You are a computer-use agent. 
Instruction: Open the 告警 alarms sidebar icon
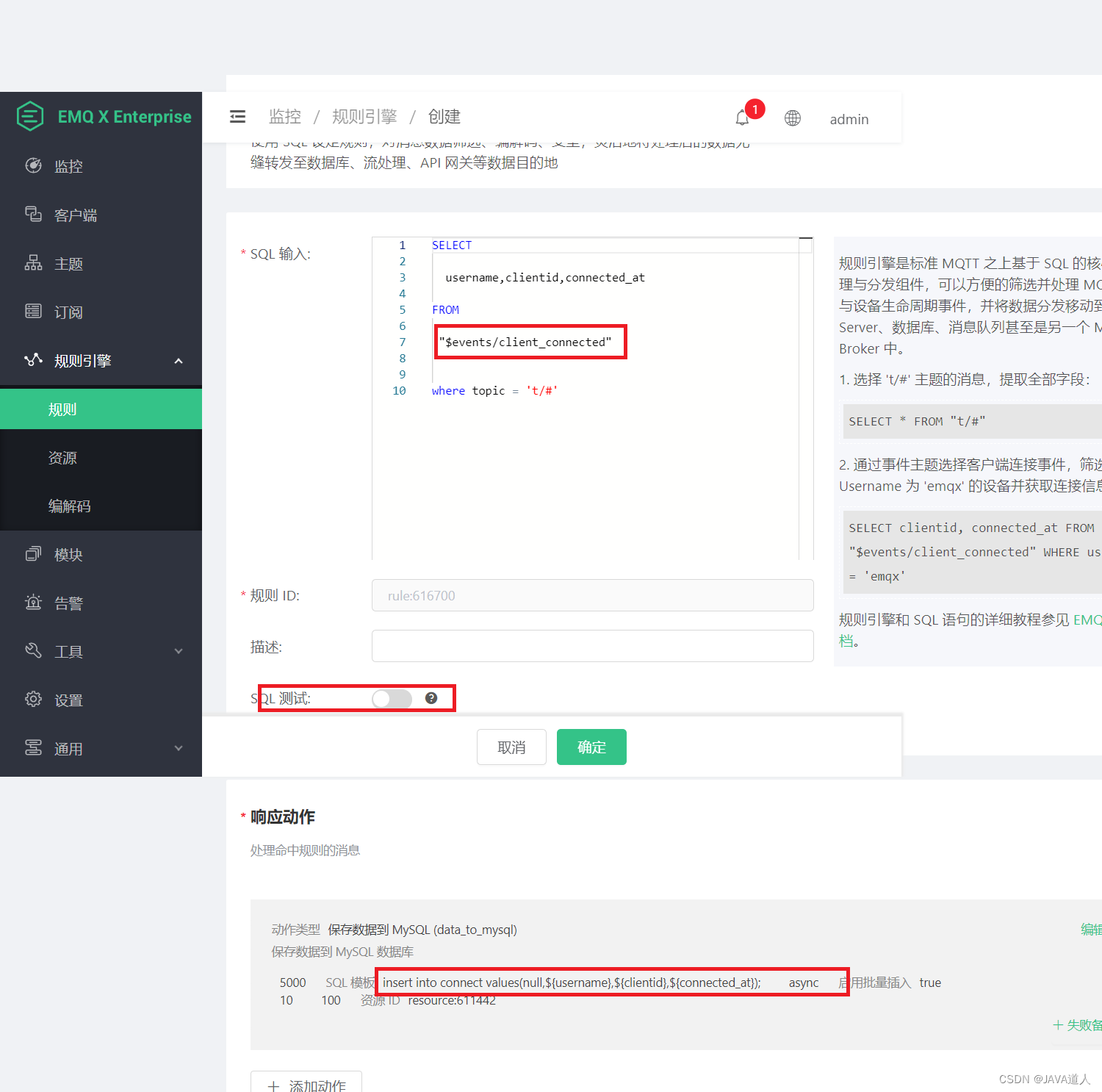point(33,602)
